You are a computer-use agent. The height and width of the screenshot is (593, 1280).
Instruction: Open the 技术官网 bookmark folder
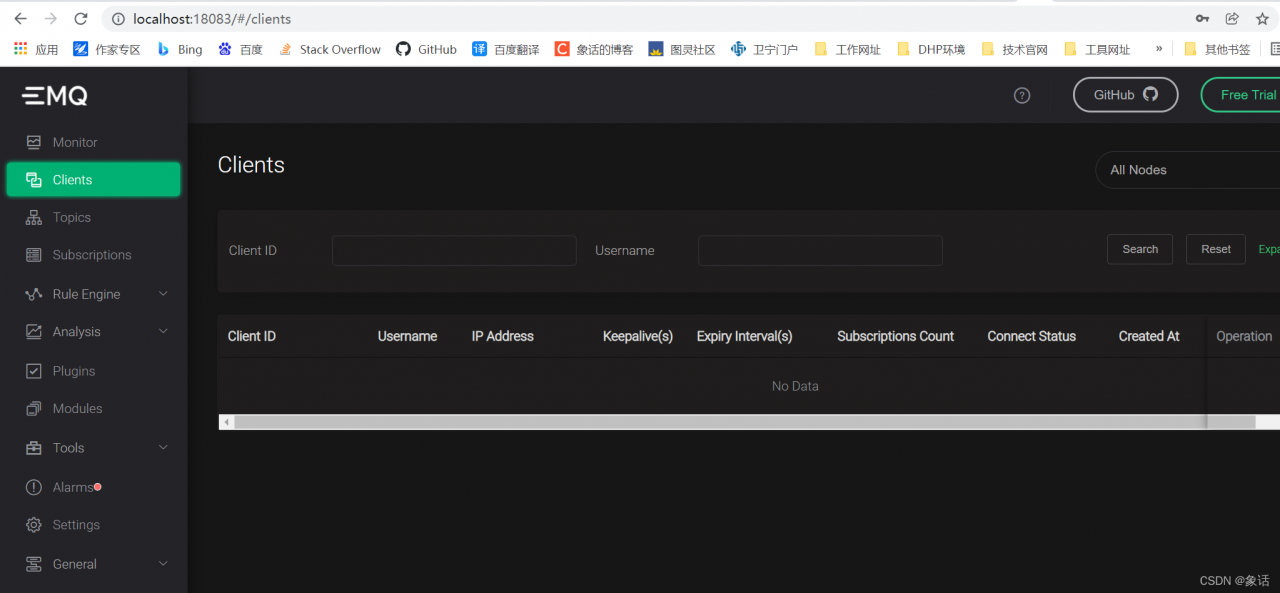point(1014,49)
